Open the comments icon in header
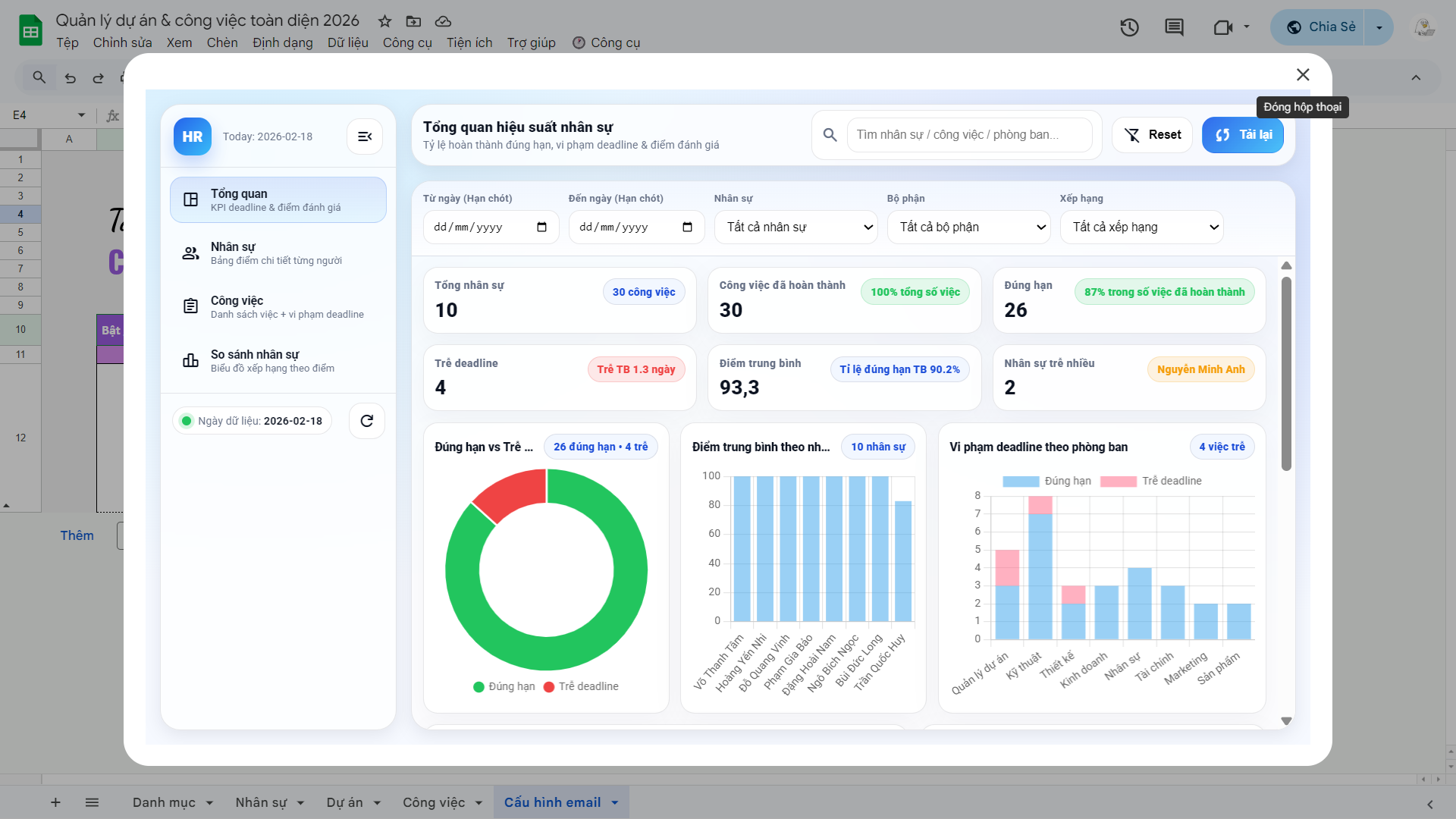Viewport: 1456px width, 819px height. point(1174,28)
